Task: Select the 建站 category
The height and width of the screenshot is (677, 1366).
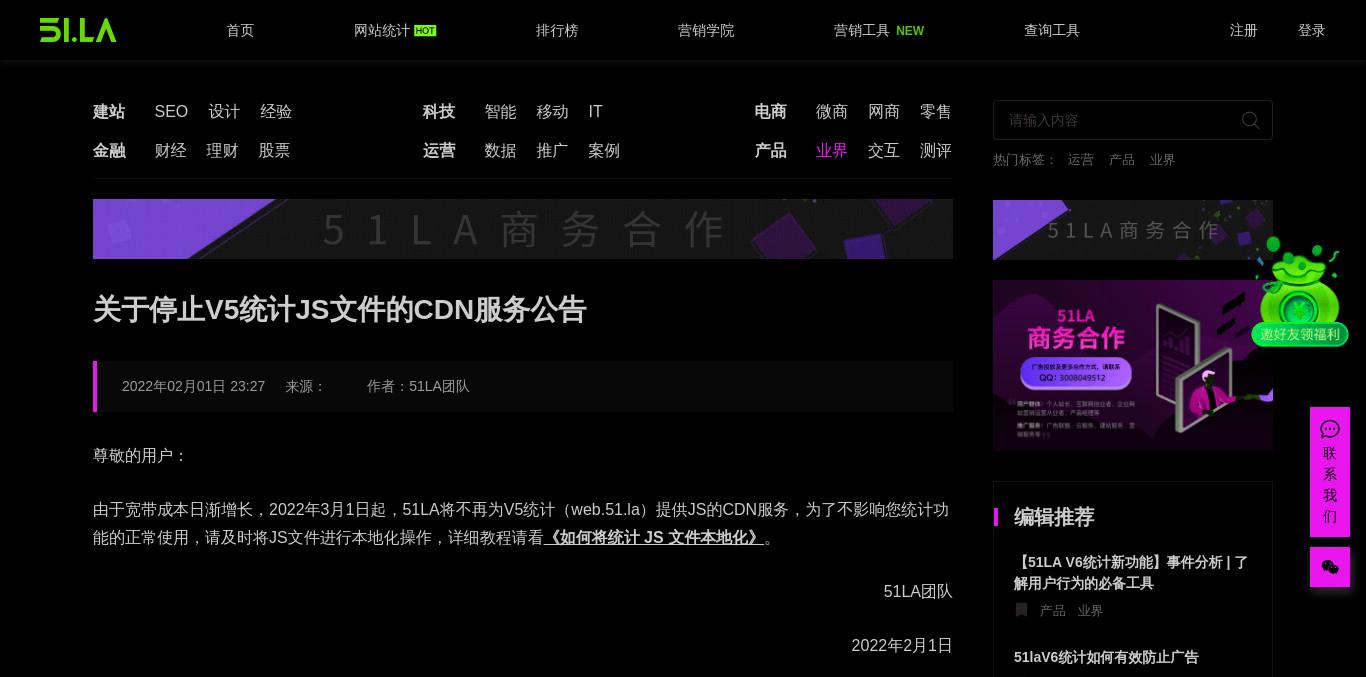Action: (109, 112)
